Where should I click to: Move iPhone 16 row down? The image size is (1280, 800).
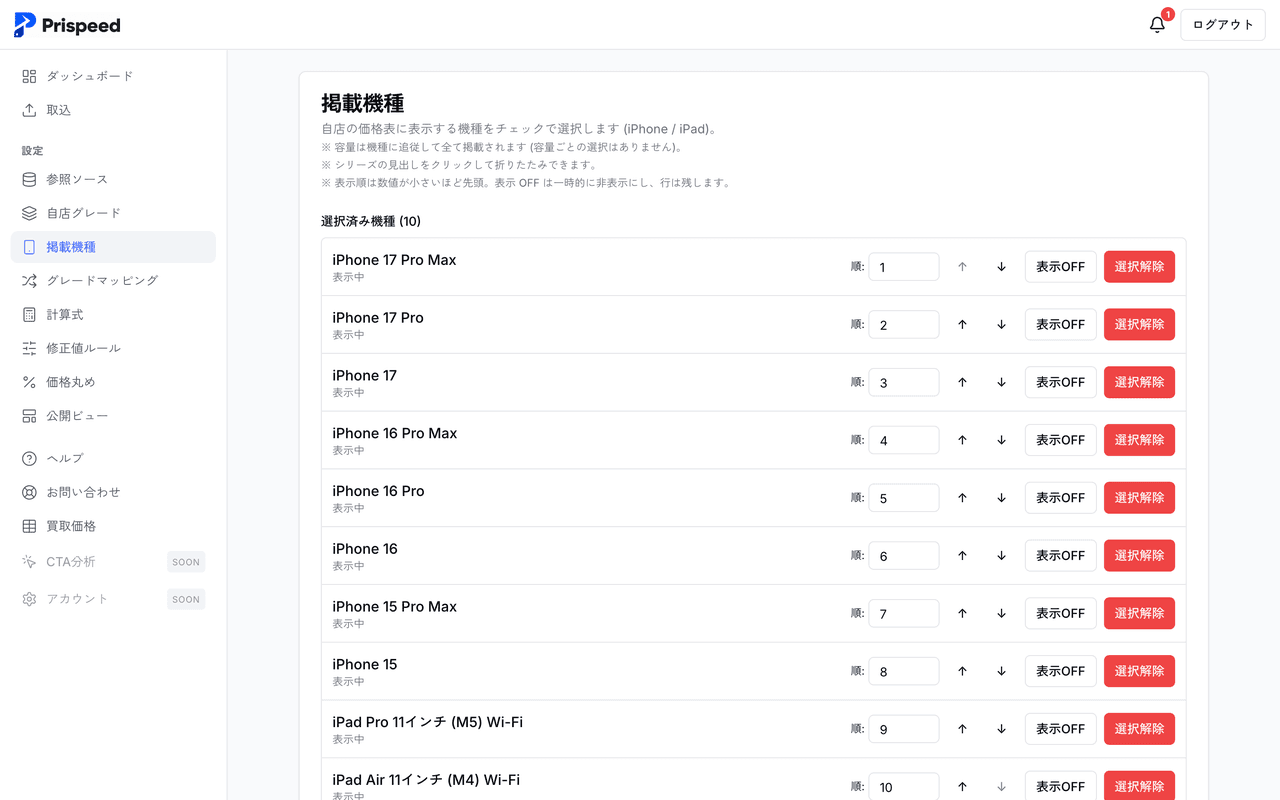point(1001,556)
